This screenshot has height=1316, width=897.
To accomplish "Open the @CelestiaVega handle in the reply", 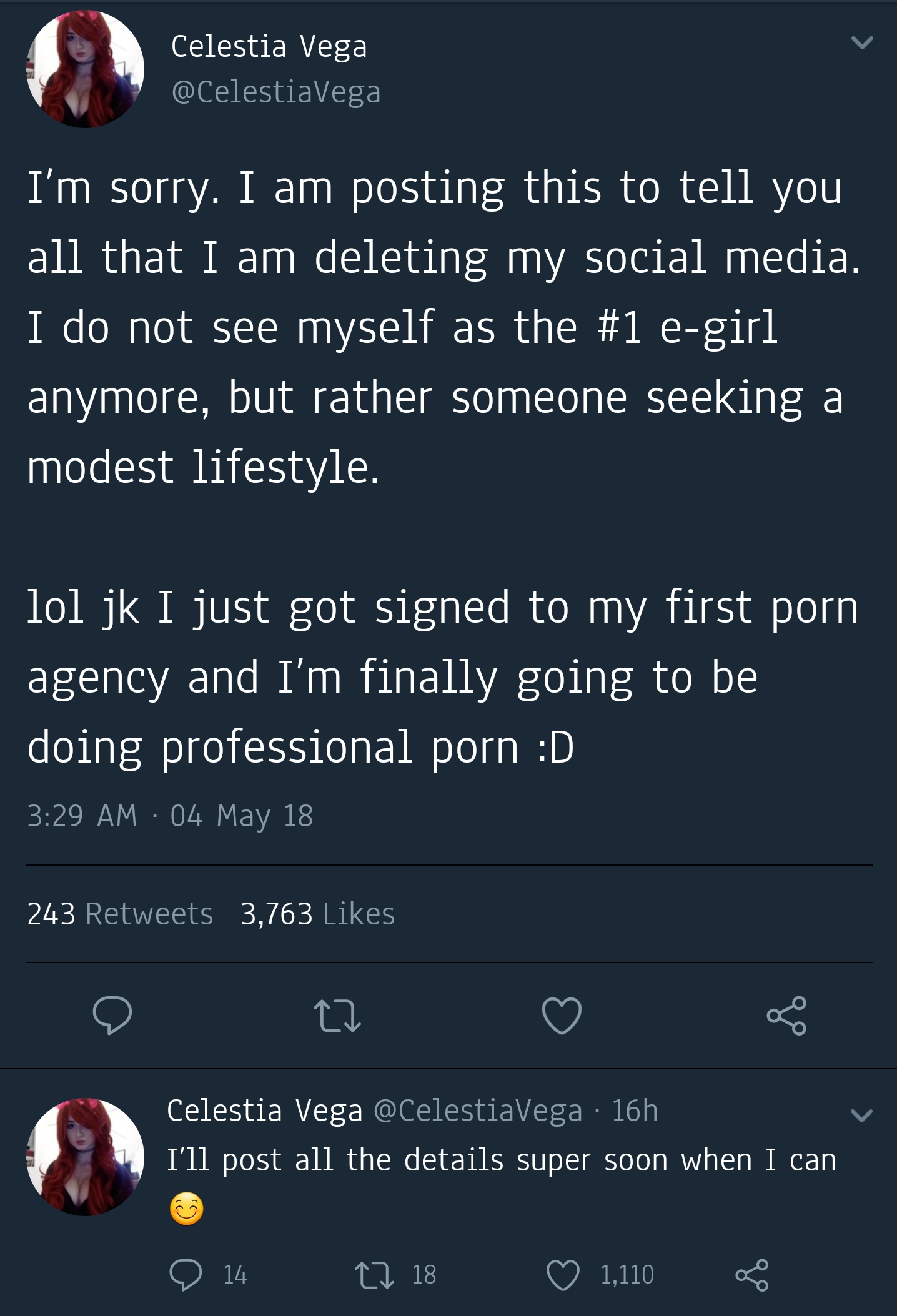I will tap(478, 1111).
